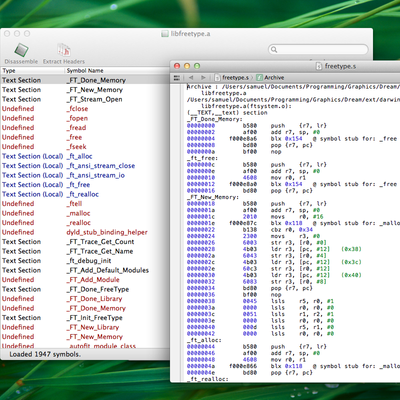Screen dimensions: 400x400
Task: Click the _ft_alloc: label in disassembly
Action: point(204,340)
